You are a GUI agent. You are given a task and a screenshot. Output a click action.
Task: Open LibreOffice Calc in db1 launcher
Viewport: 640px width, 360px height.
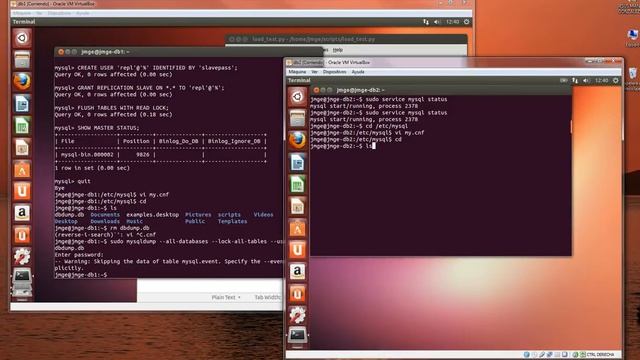22,126
